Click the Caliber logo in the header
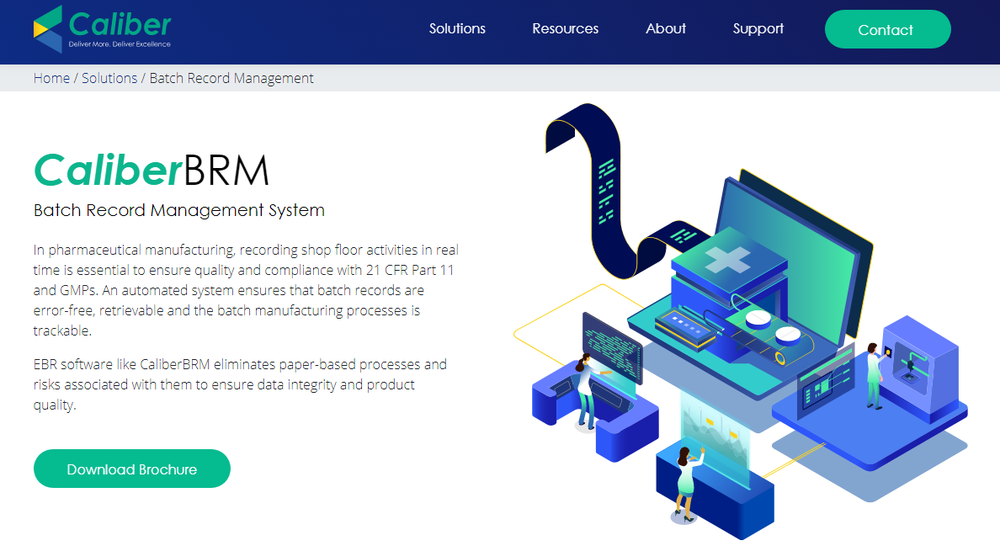 pos(102,29)
